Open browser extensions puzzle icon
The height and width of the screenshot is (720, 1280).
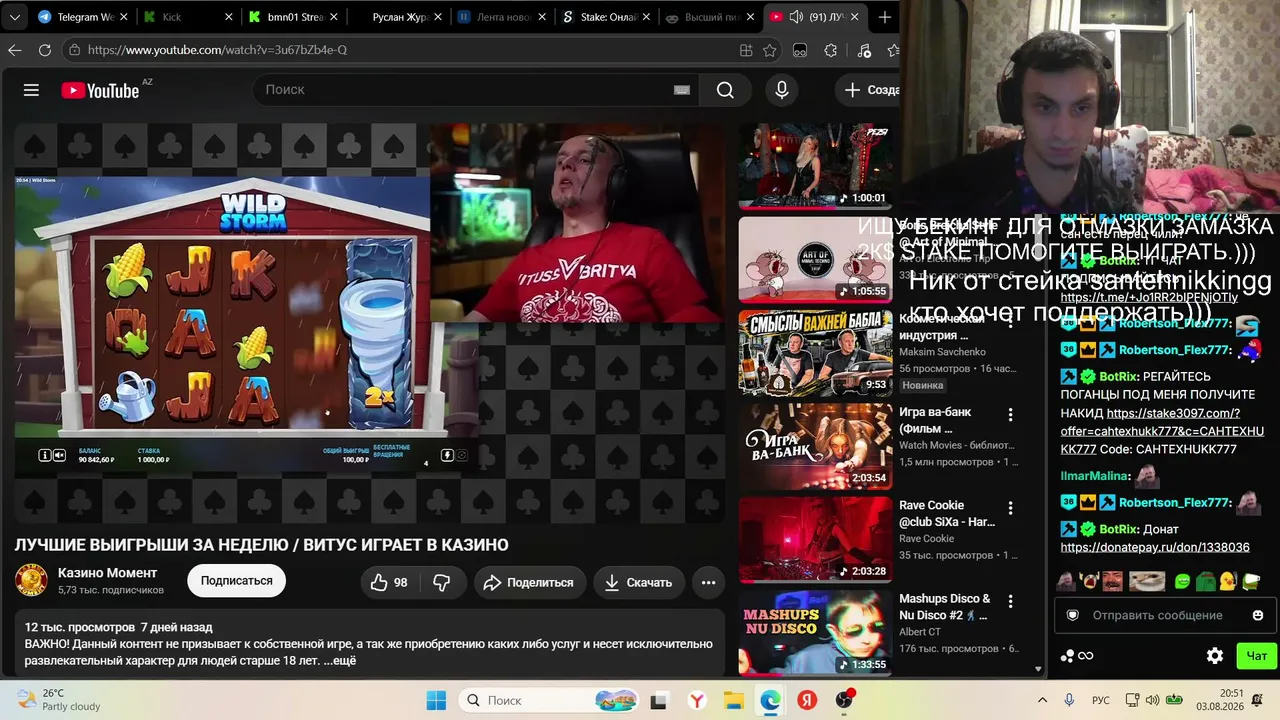click(830, 50)
